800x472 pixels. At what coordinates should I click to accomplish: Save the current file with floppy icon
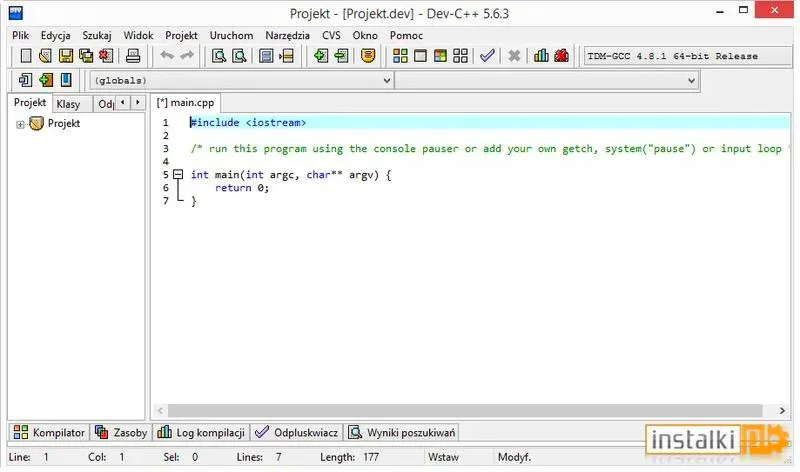[66, 56]
